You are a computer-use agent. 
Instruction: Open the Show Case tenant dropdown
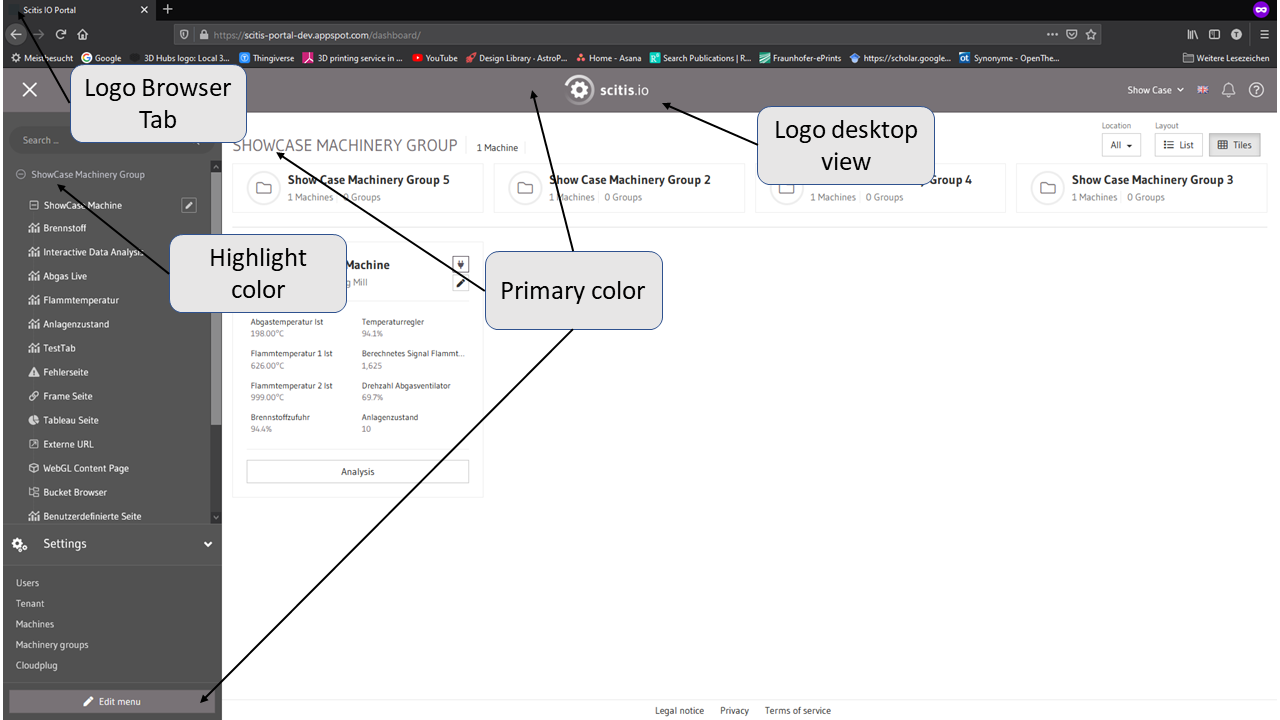1155,90
